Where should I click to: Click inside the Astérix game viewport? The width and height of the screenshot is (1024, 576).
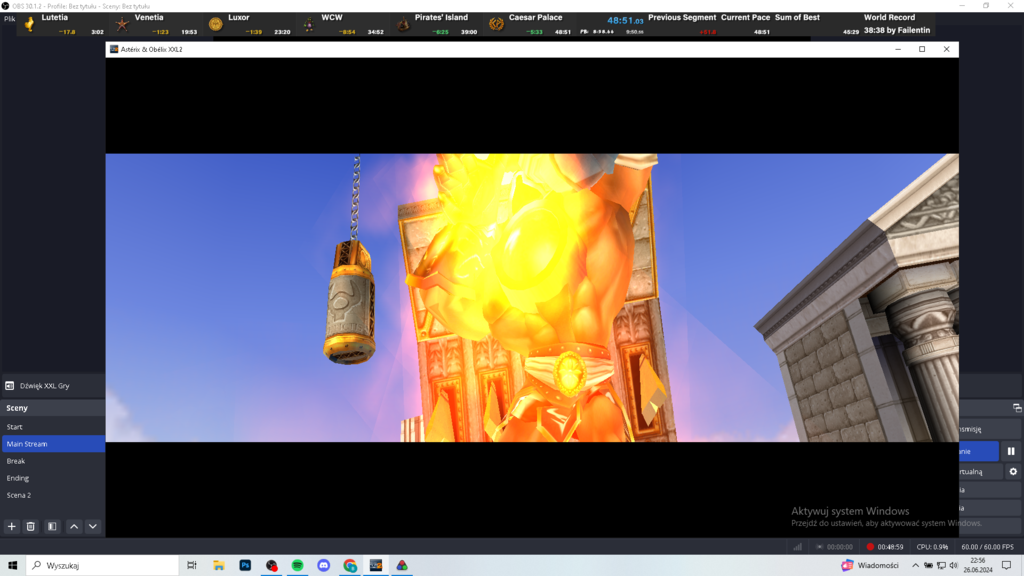(x=532, y=298)
